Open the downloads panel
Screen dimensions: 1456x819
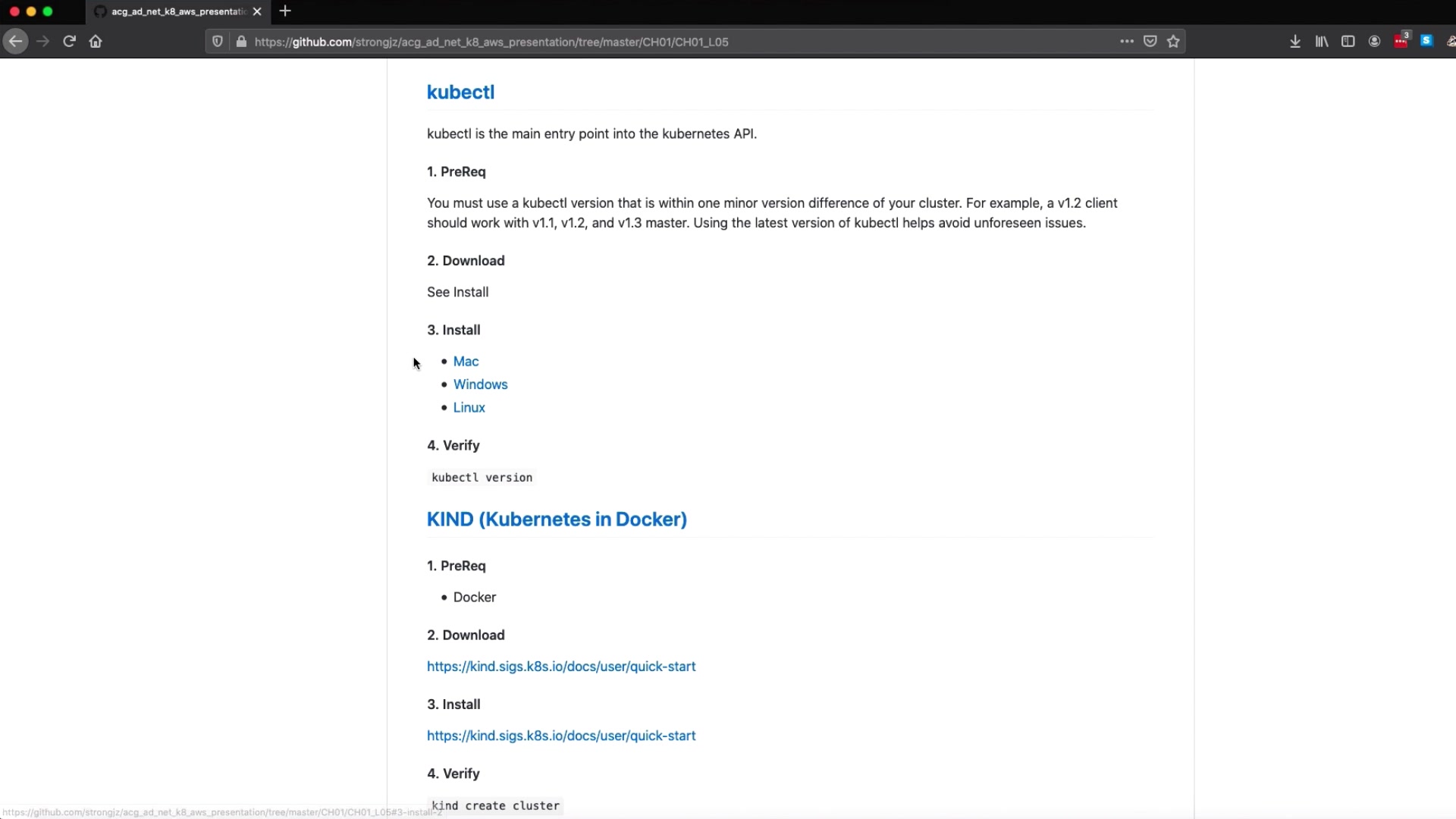1295,42
